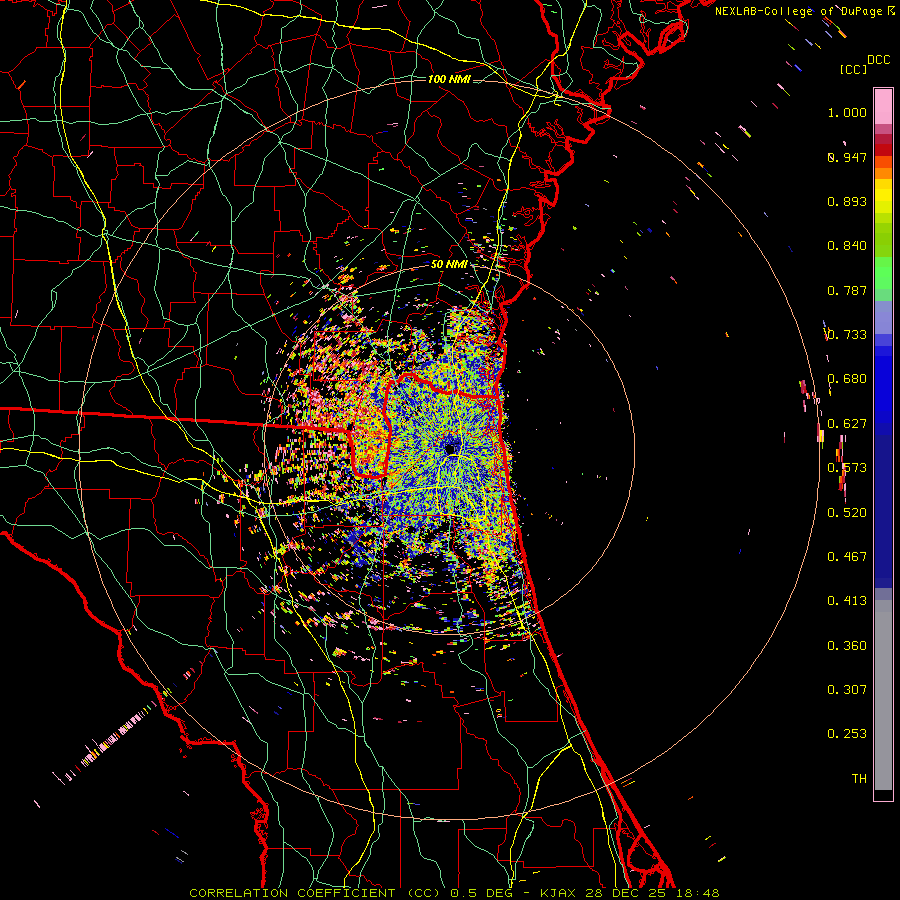The image size is (900, 900).
Task: Click the 0.627 scale value
Action: [x=847, y=424]
